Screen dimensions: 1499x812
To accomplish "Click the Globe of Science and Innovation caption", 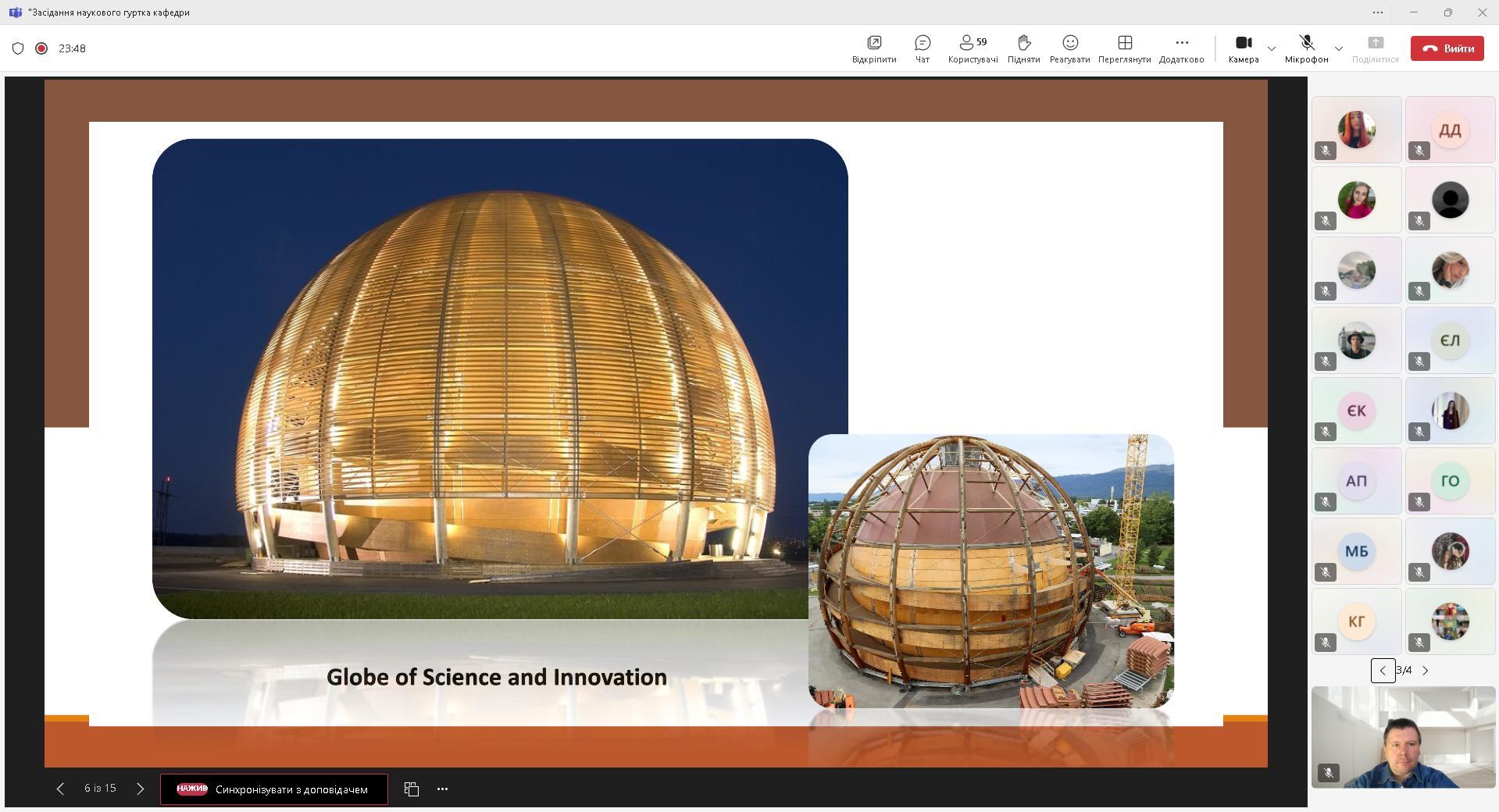I will [x=497, y=677].
